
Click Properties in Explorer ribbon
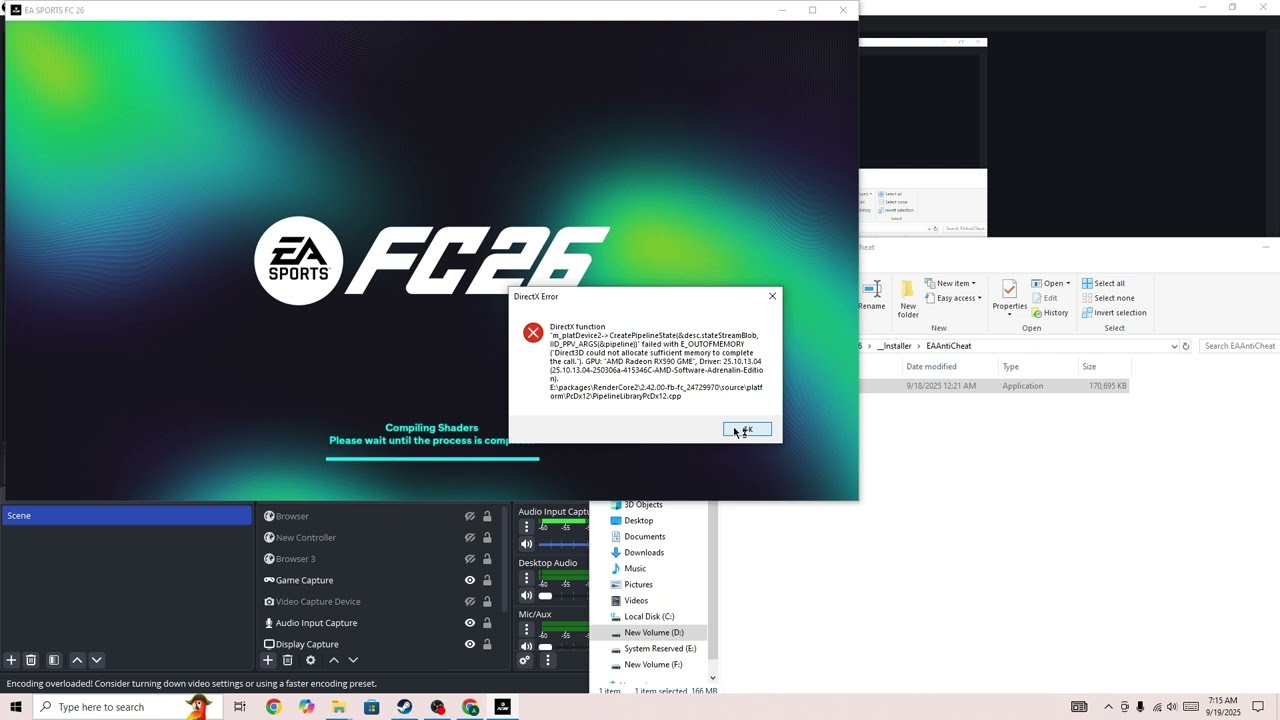(1009, 298)
